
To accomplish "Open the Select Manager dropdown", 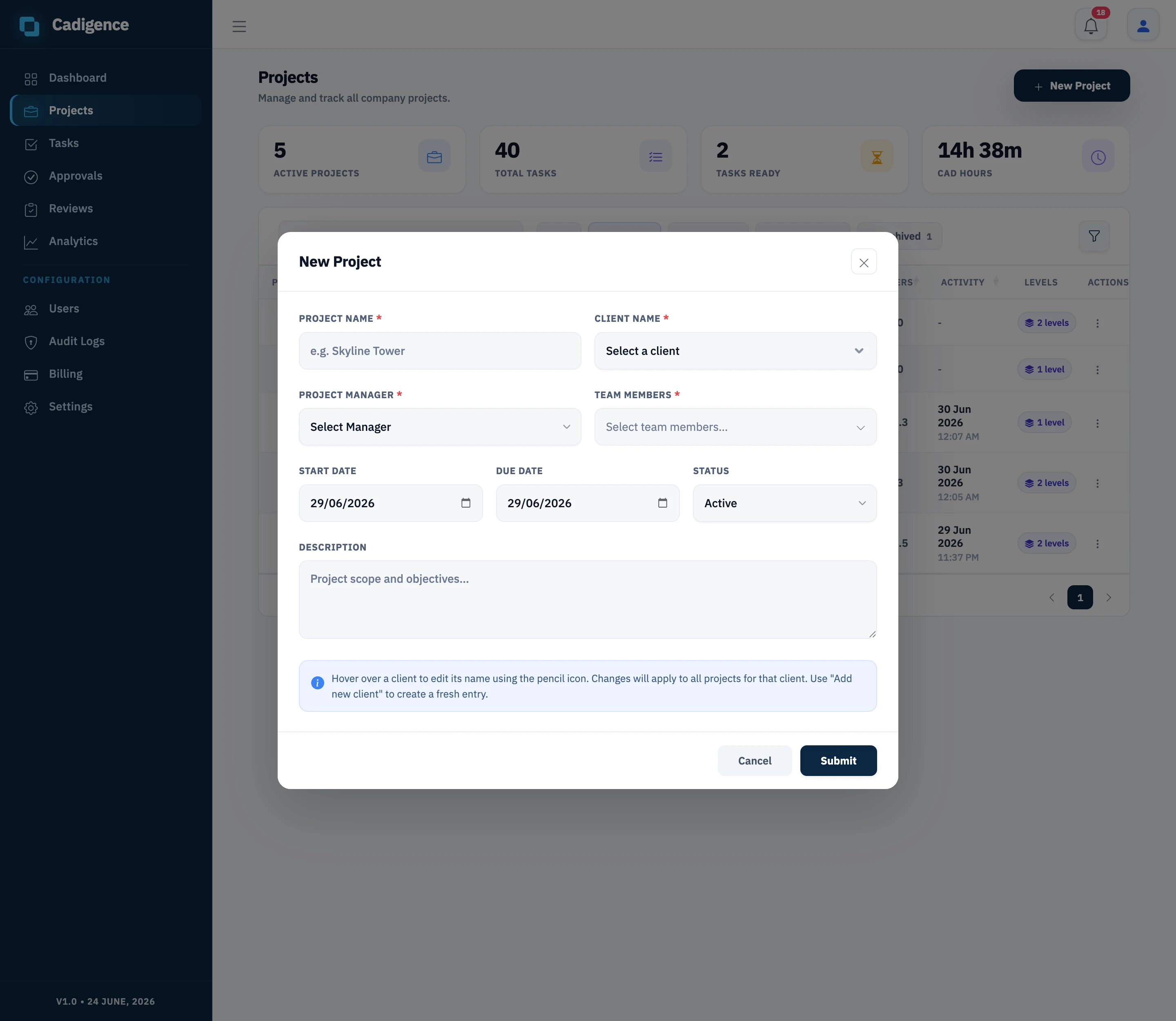I will pyautogui.click(x=440, y=427).
